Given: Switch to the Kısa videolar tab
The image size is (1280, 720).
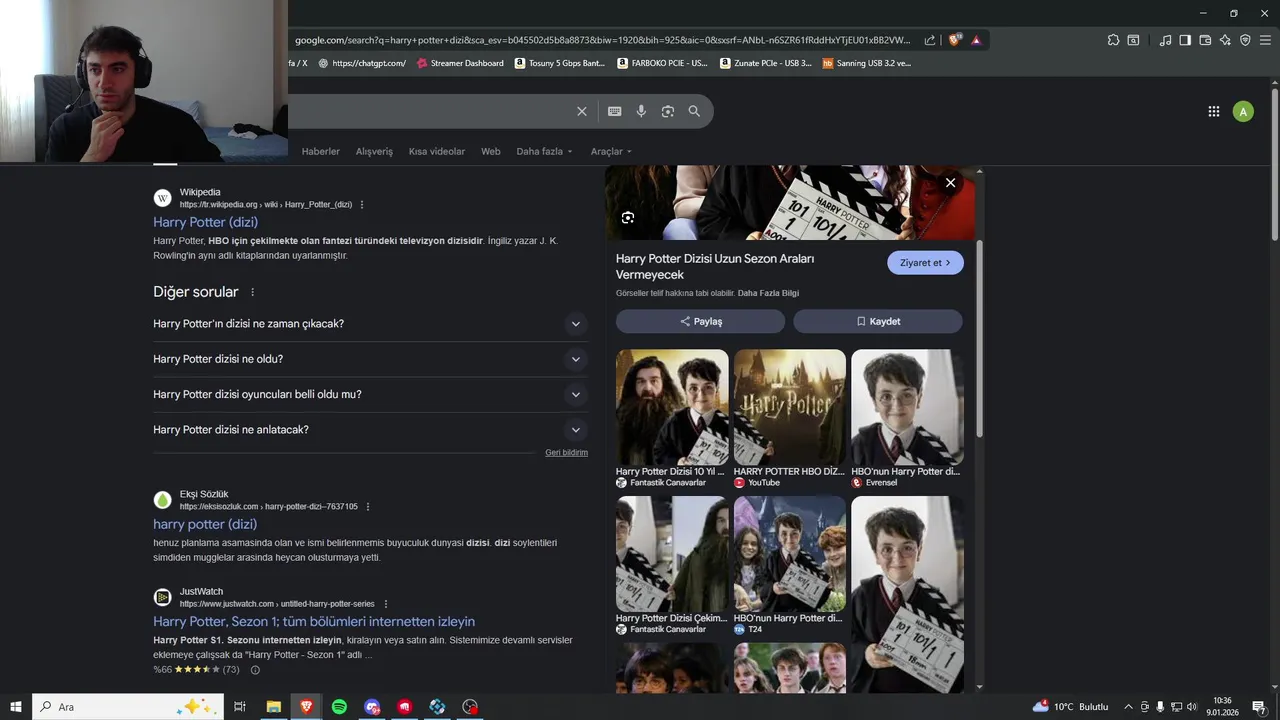Looking at the screenshot, I should [x=437, y=152].
